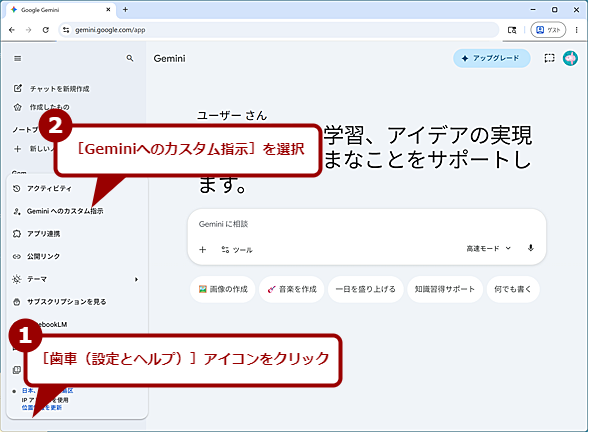Click the new chat pencil icon
Viewport: 589px width, 433px height.
pos(18,88)
